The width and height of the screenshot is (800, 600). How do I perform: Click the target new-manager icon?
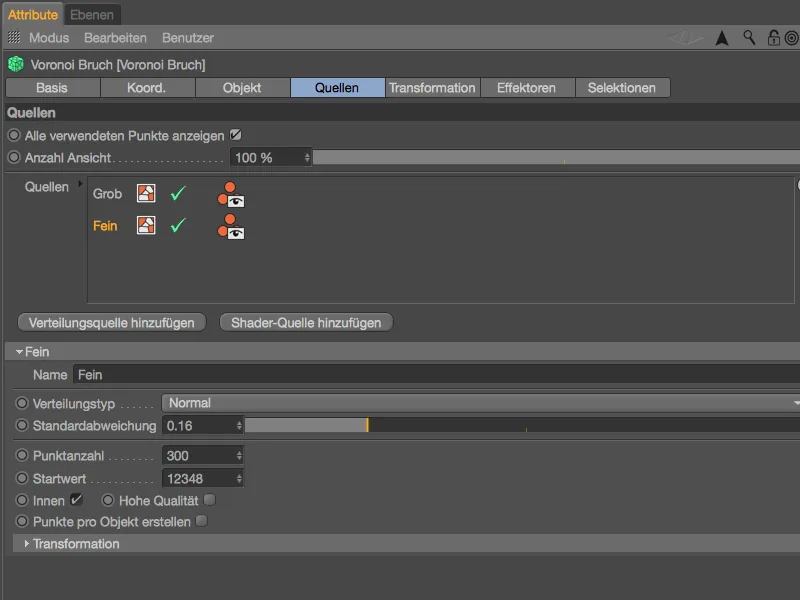[792, 38]
